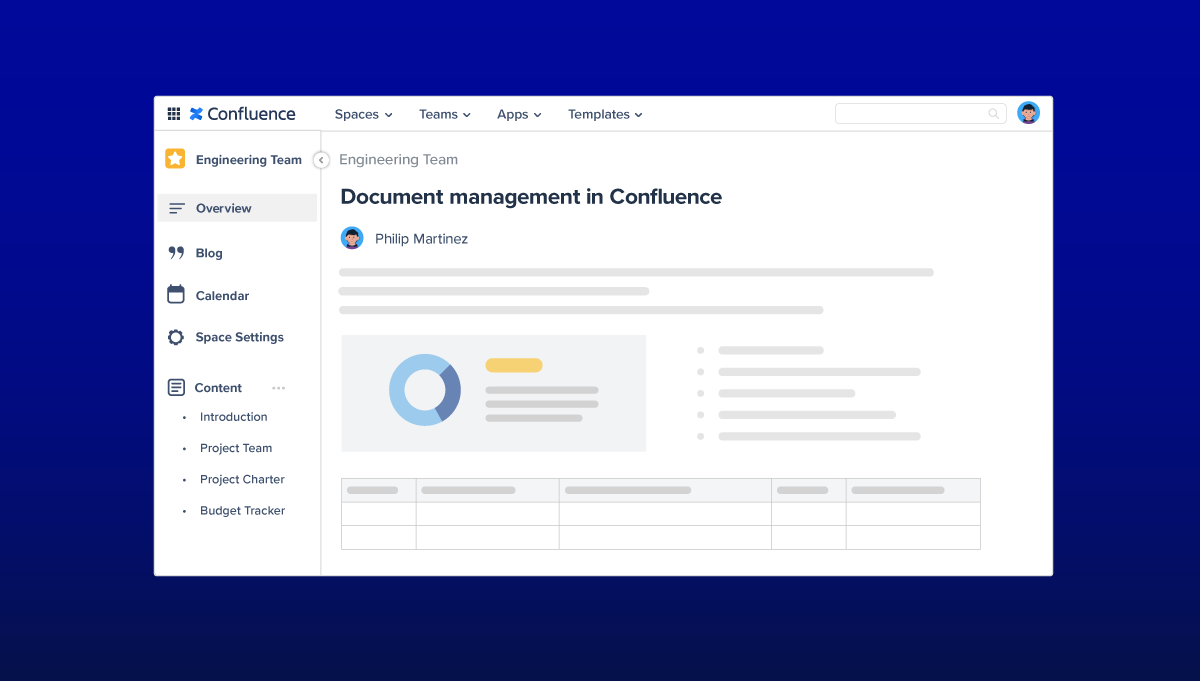Click Philip Martinez's author name

[x=420, y=238]
